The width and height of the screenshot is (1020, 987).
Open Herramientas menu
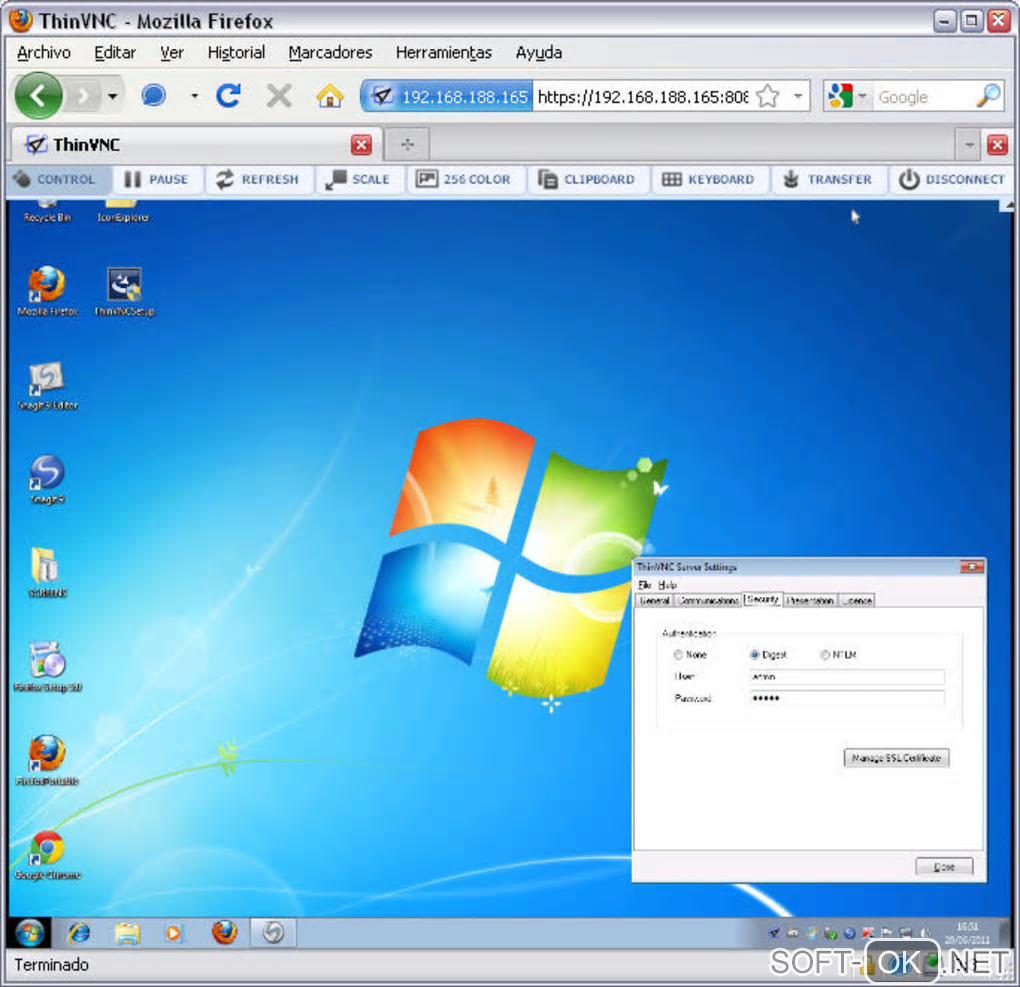click(444, 53)
